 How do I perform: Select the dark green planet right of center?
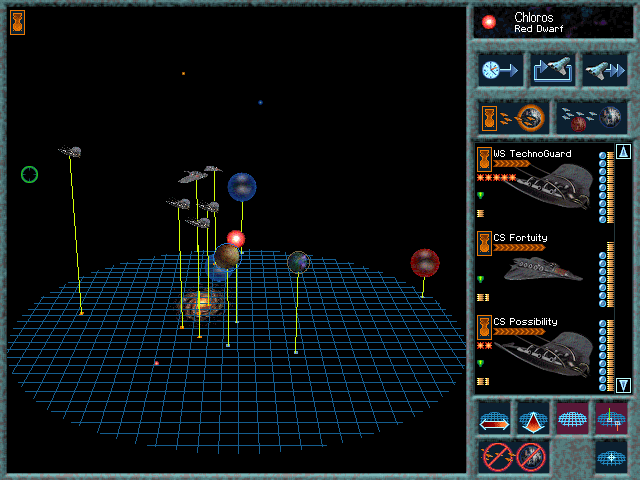[298, 262]
